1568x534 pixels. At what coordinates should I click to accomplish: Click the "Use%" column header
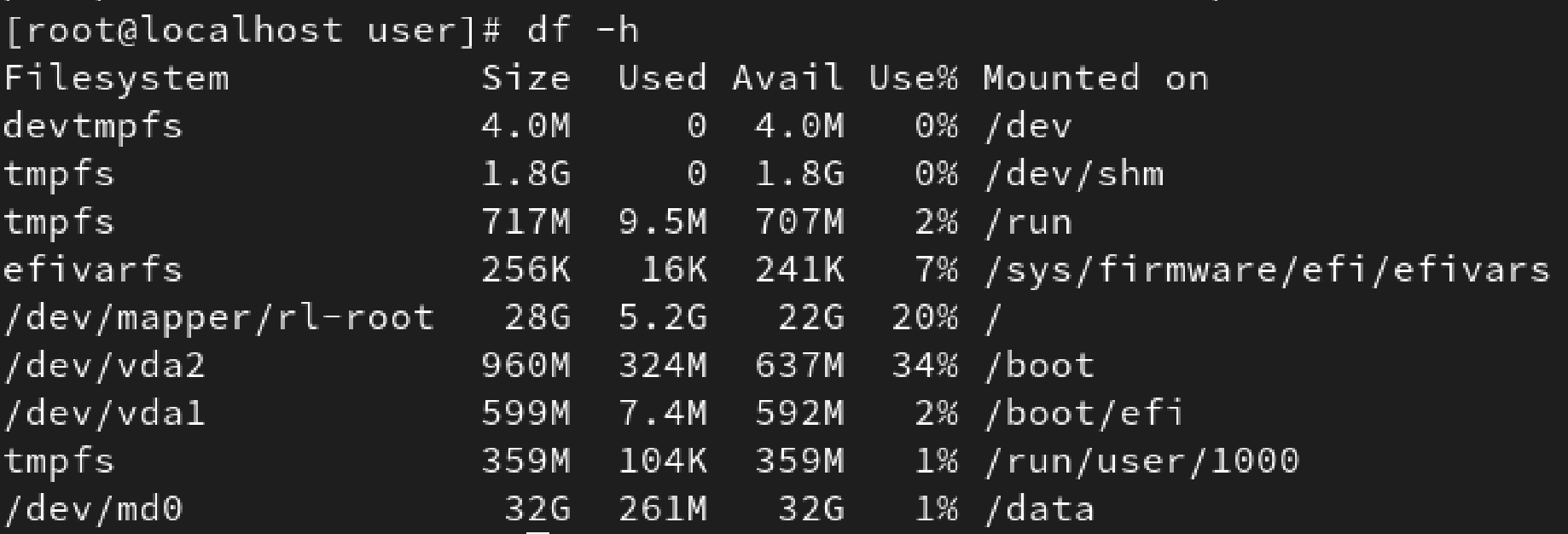point(913,78)
